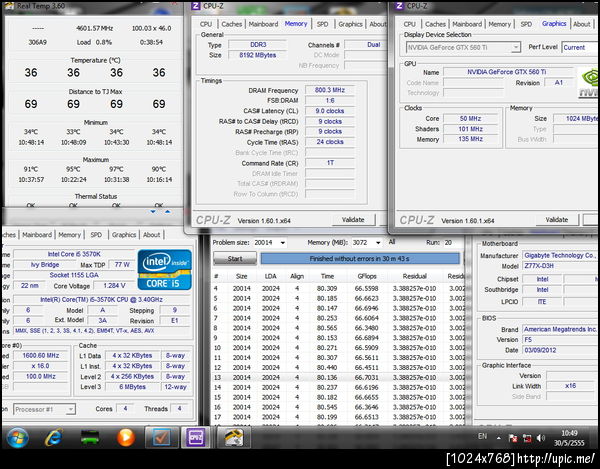Open Mainboard tab in CPU-Z Graphics window
This screenshot has width=600, height=469.
[467, 24]
